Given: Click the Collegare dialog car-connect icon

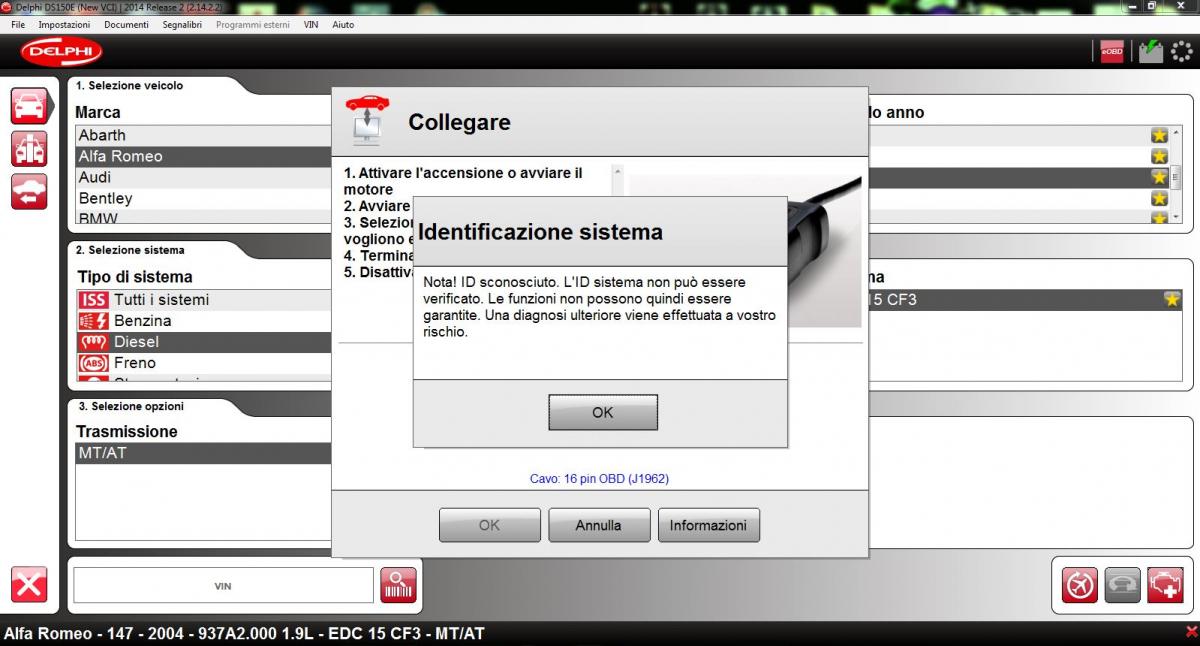Looking at the screenshot, I should point(367,120).
